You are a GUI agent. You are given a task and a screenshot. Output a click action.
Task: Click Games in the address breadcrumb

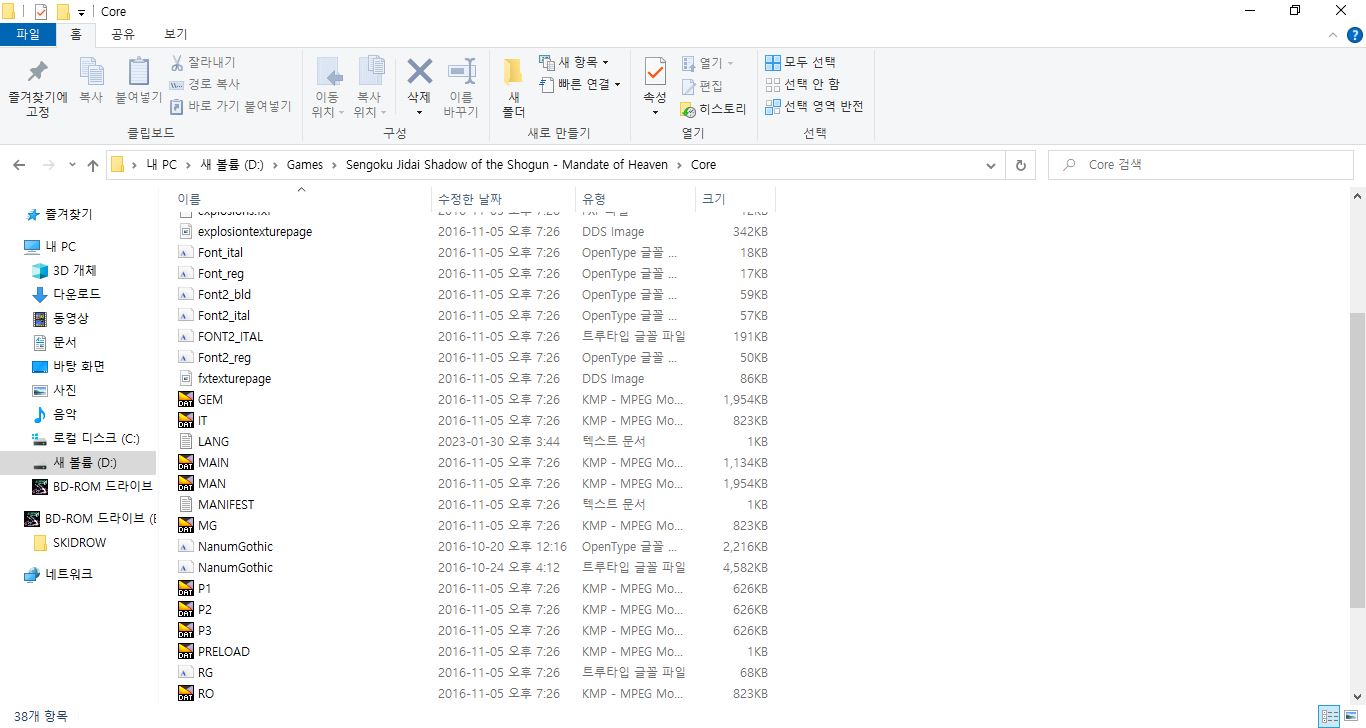pos(305,165)
